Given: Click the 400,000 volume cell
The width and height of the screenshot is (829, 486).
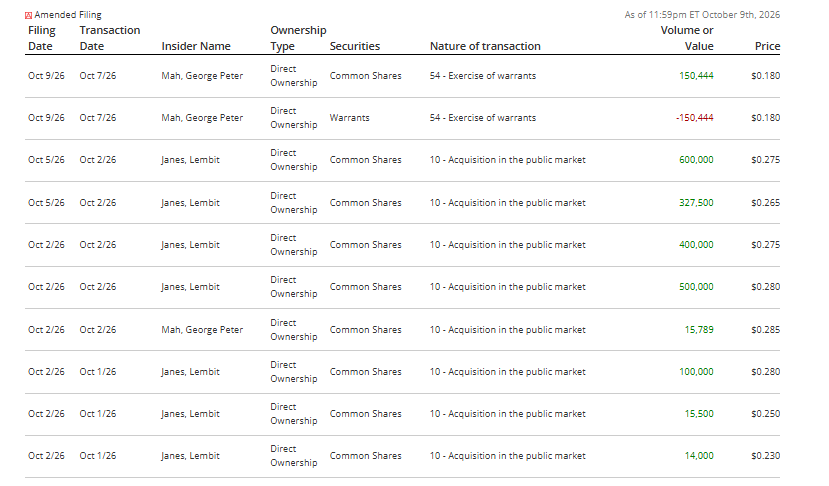Looking at the screenshot, I should pos(696,245).
